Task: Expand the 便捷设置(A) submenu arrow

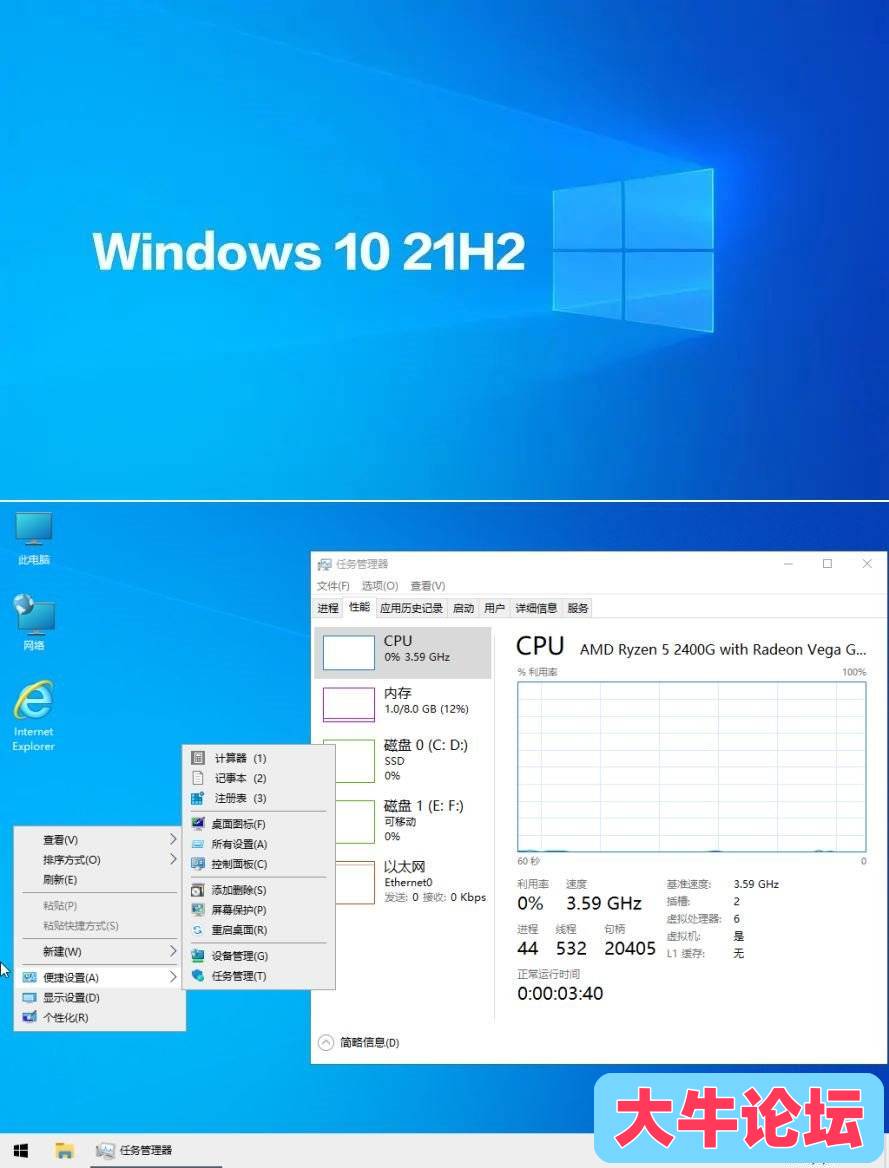Action: [x=173, y=977]
